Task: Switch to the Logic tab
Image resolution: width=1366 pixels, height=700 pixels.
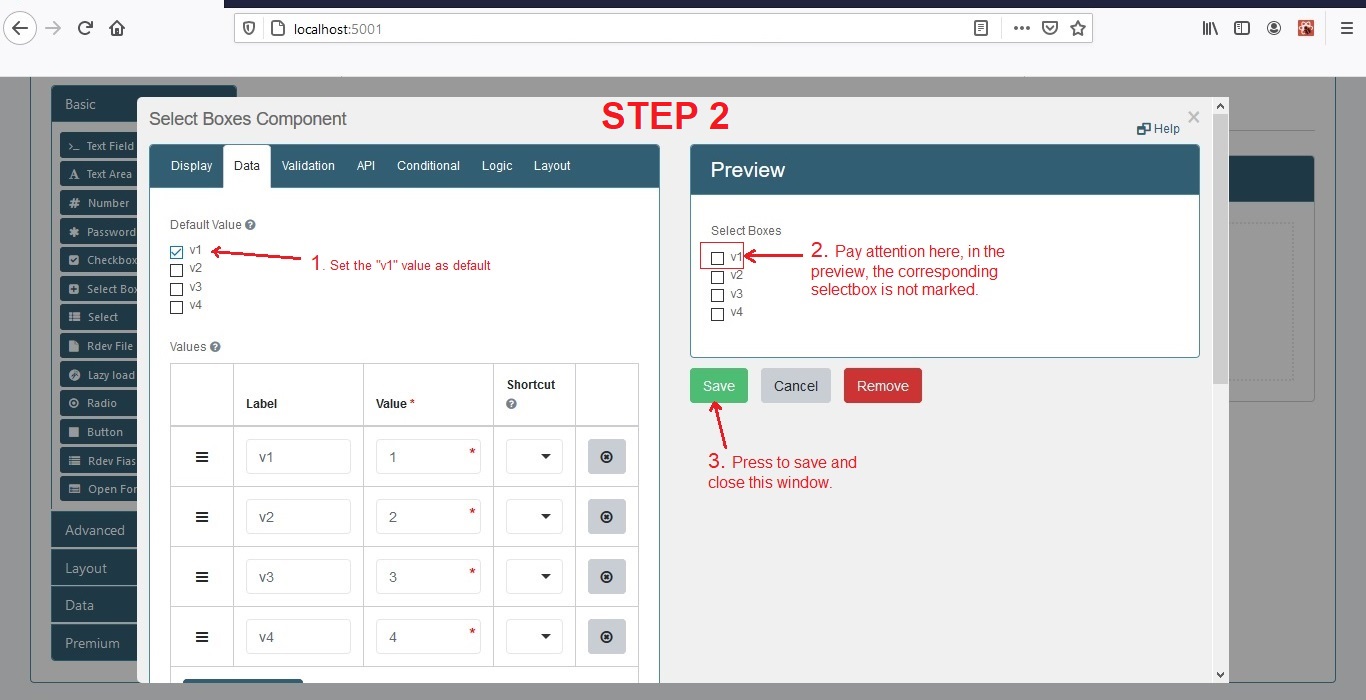Action: click(497, 166)
